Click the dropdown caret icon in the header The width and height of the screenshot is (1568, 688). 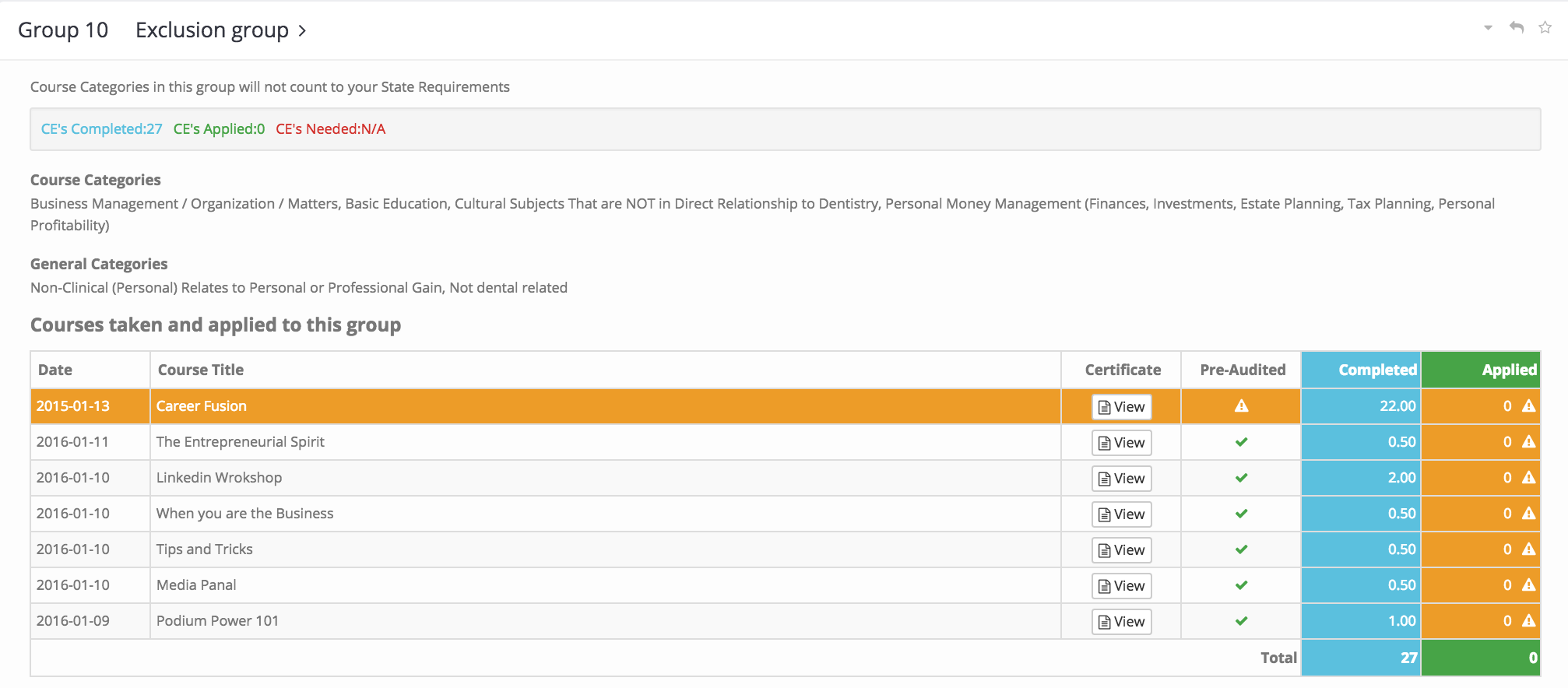1488,28
